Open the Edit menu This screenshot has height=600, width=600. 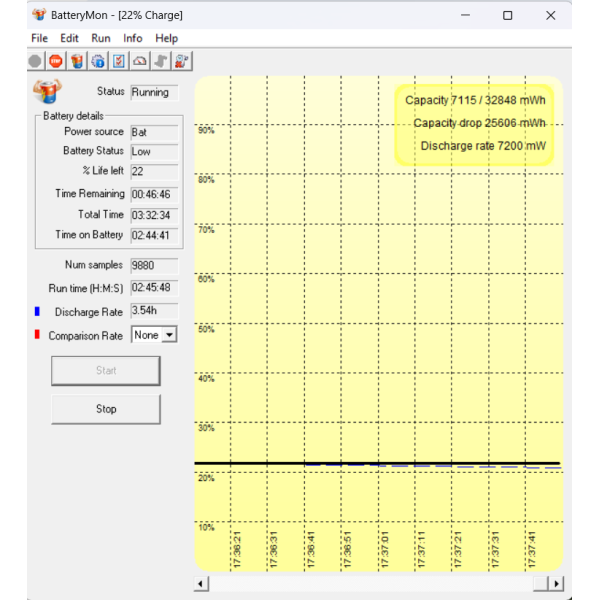(69, 38)
